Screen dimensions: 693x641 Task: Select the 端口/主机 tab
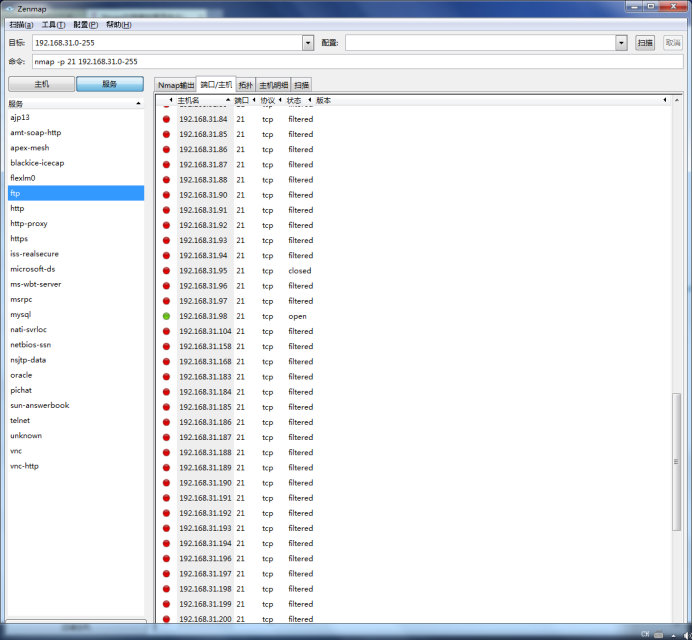(216, 84)
